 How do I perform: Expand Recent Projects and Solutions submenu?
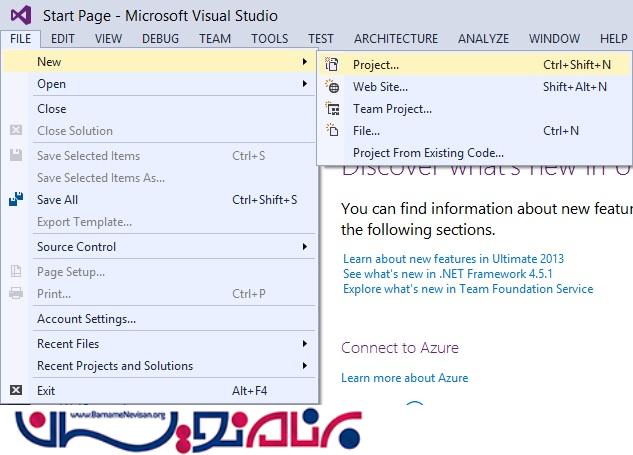(160, 366)
